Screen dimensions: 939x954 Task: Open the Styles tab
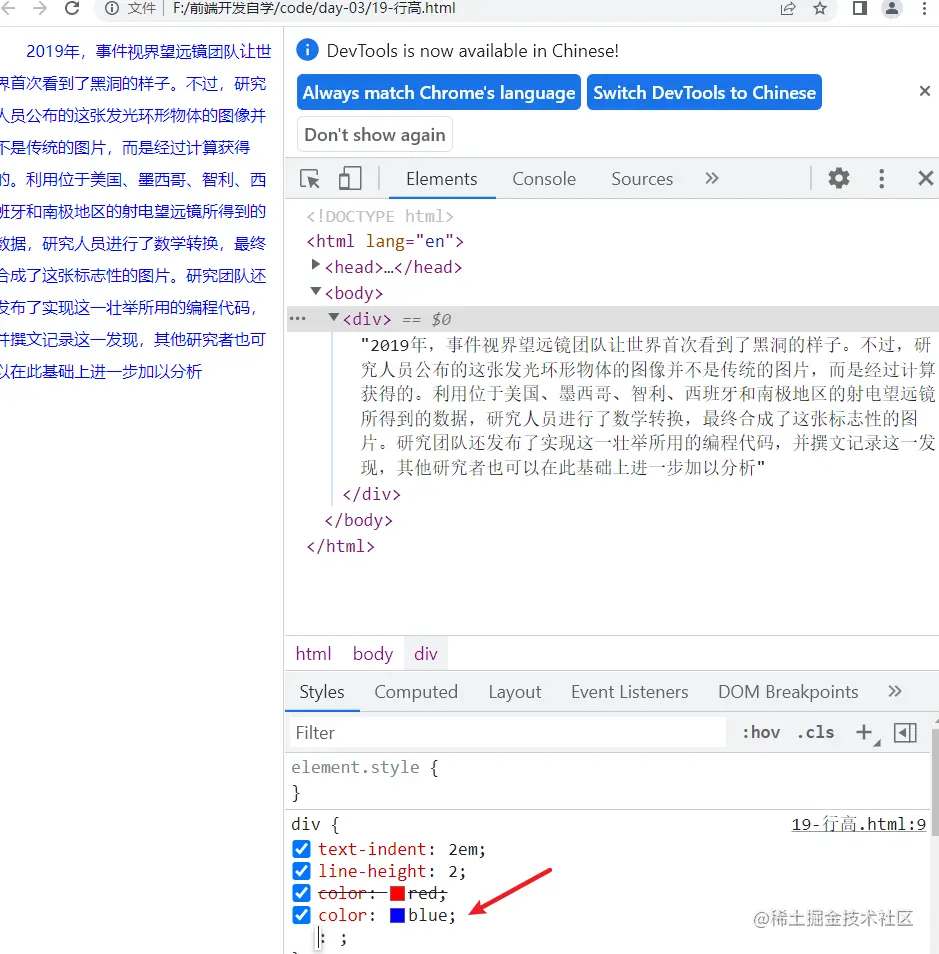click(x=322, y=692)
